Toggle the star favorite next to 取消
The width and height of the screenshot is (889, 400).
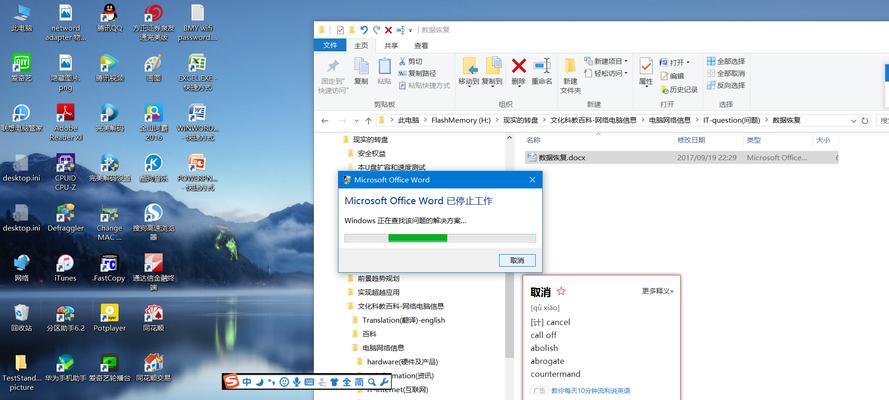(561, 291)
